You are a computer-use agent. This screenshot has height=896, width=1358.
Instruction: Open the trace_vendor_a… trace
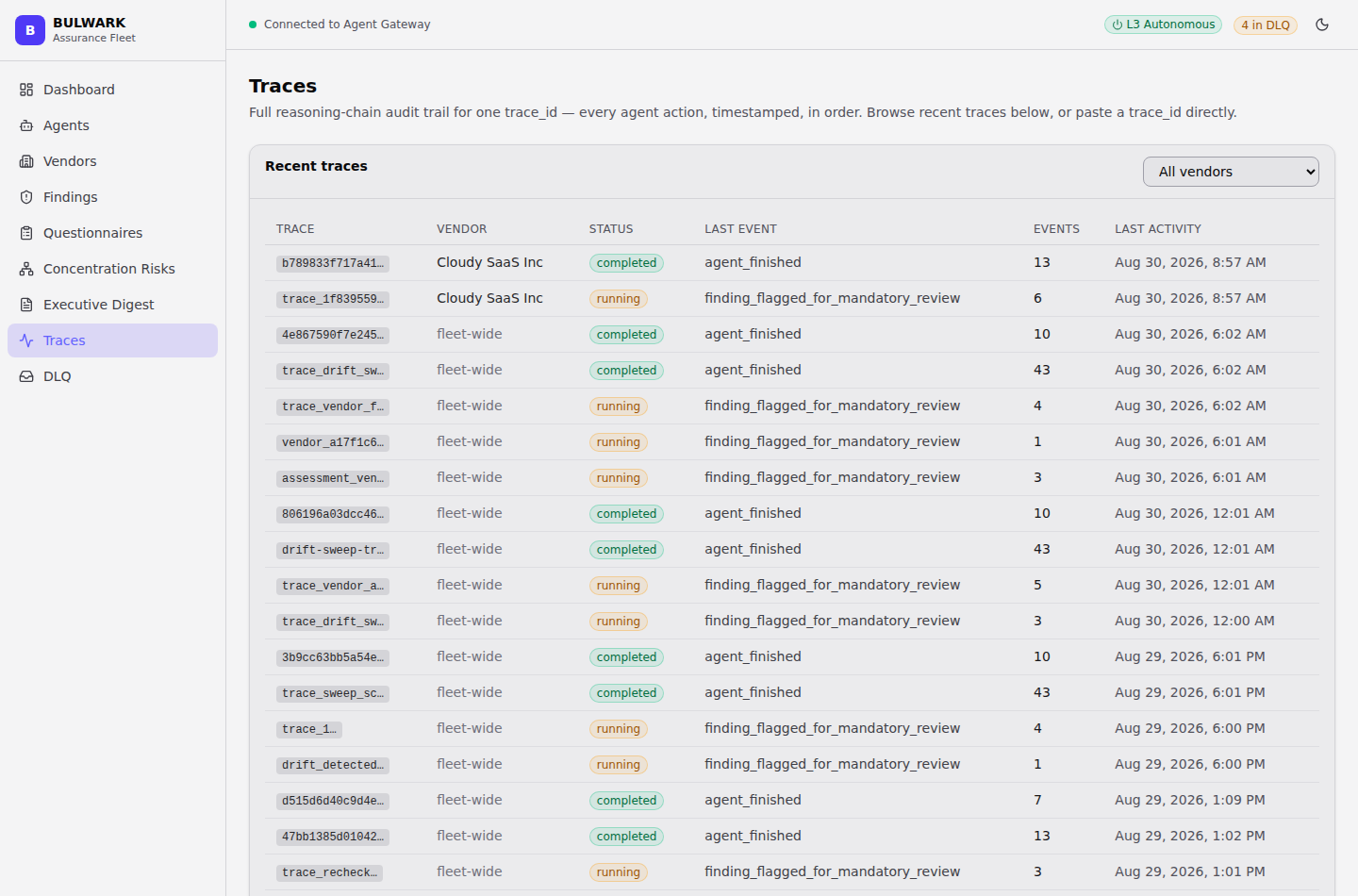coord(333,586)
